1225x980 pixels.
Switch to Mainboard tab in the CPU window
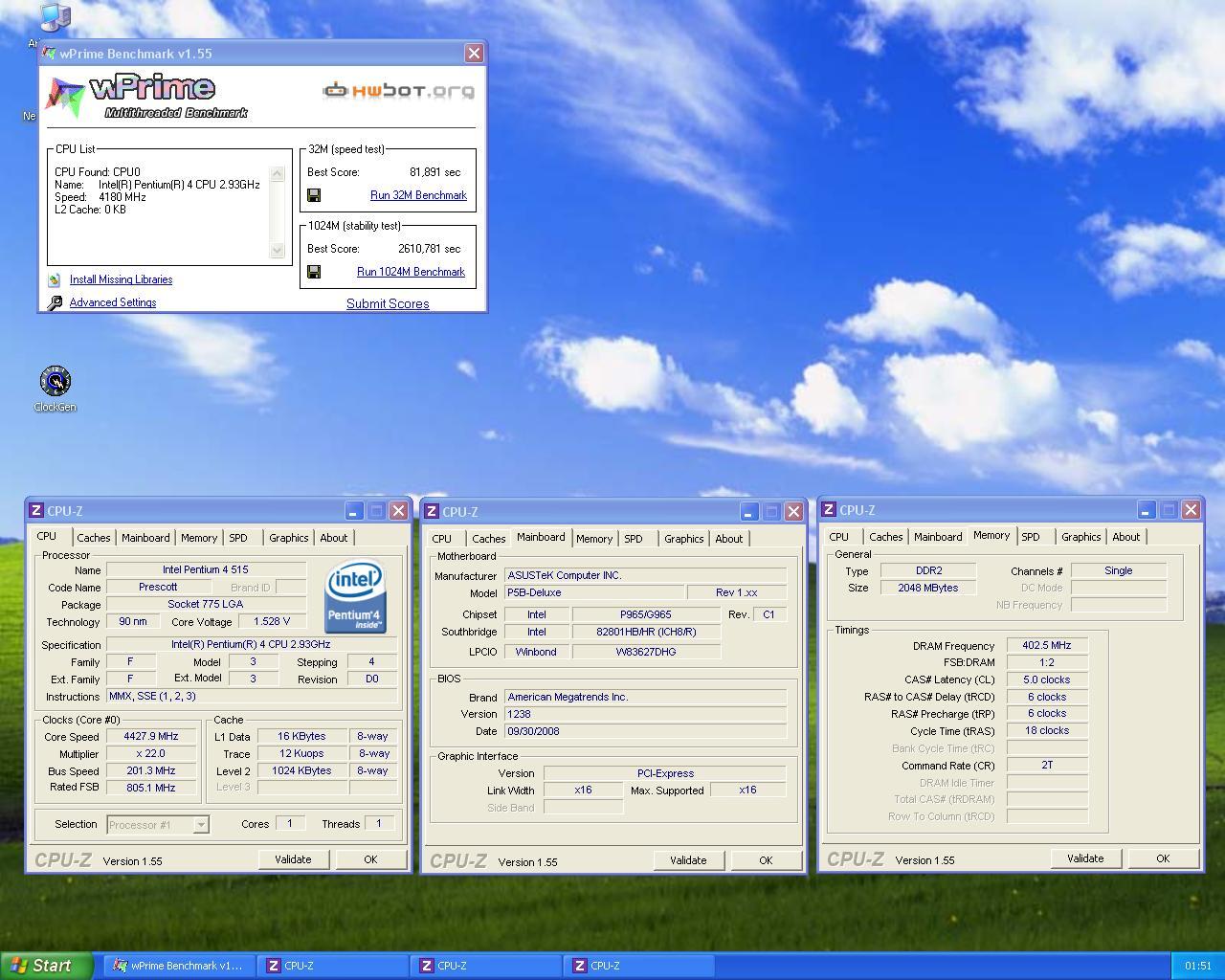point(145,538)
